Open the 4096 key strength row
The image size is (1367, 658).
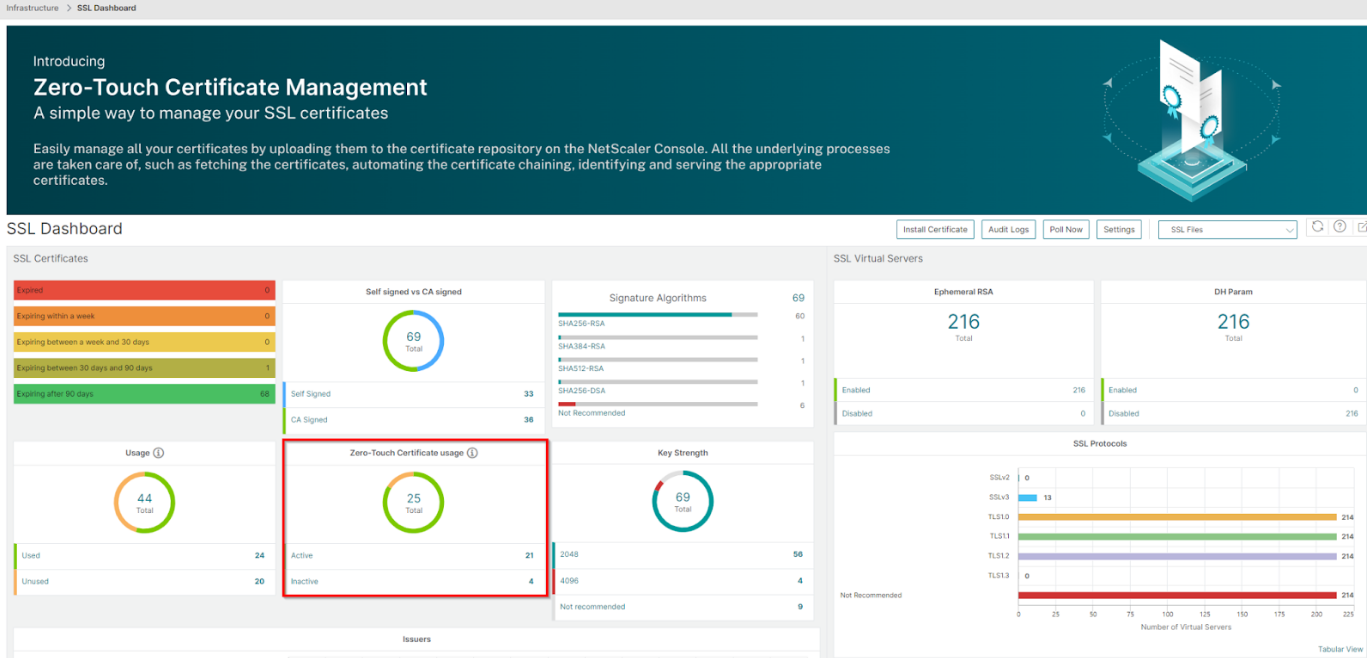click(682, 580)
